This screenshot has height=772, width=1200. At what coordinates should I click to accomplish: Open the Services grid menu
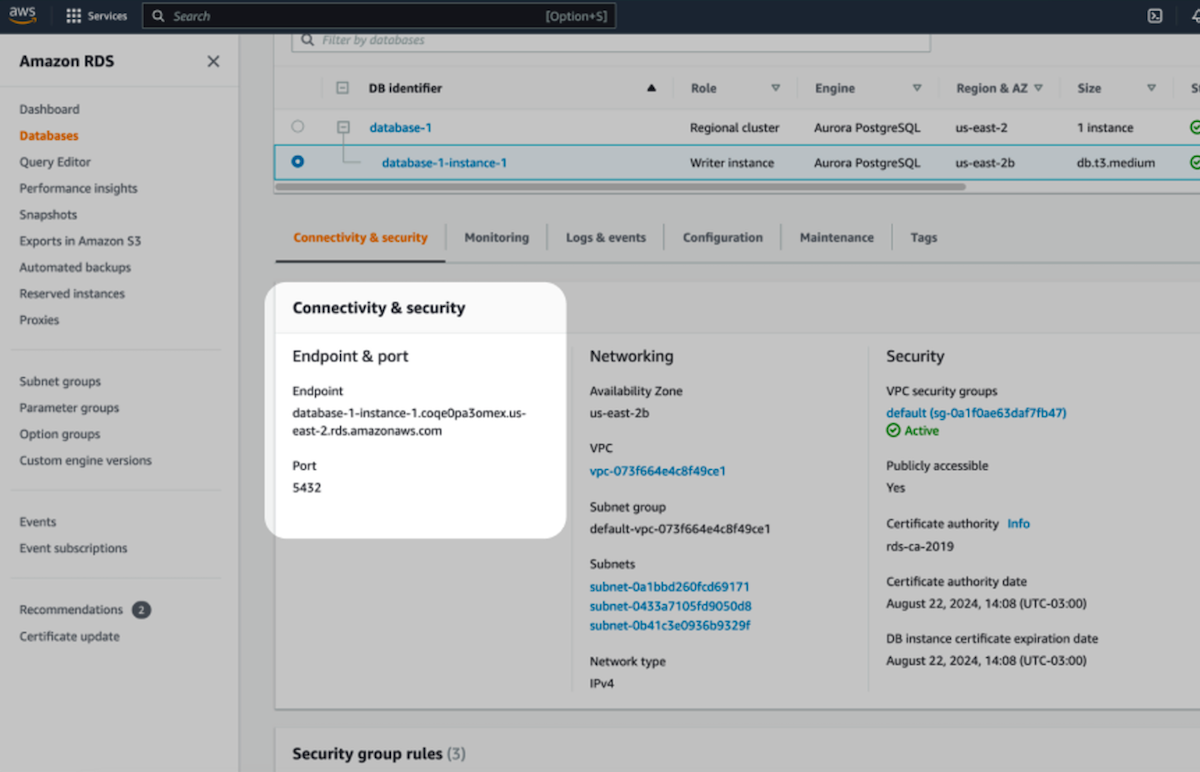(97, 16)
